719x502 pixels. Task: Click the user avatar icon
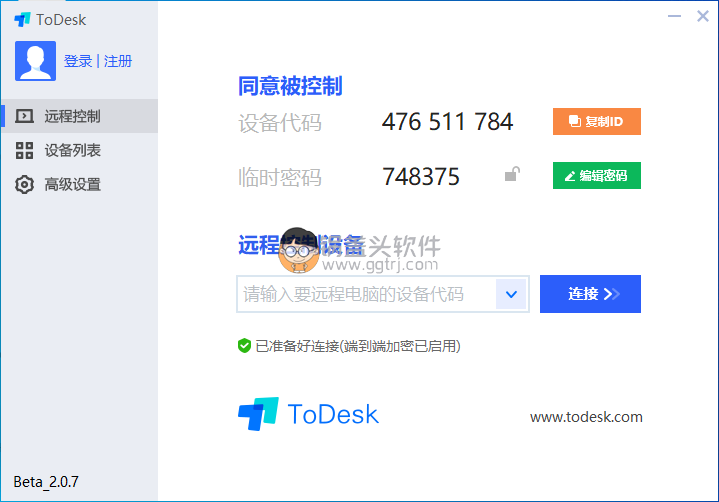click(35, 61)
